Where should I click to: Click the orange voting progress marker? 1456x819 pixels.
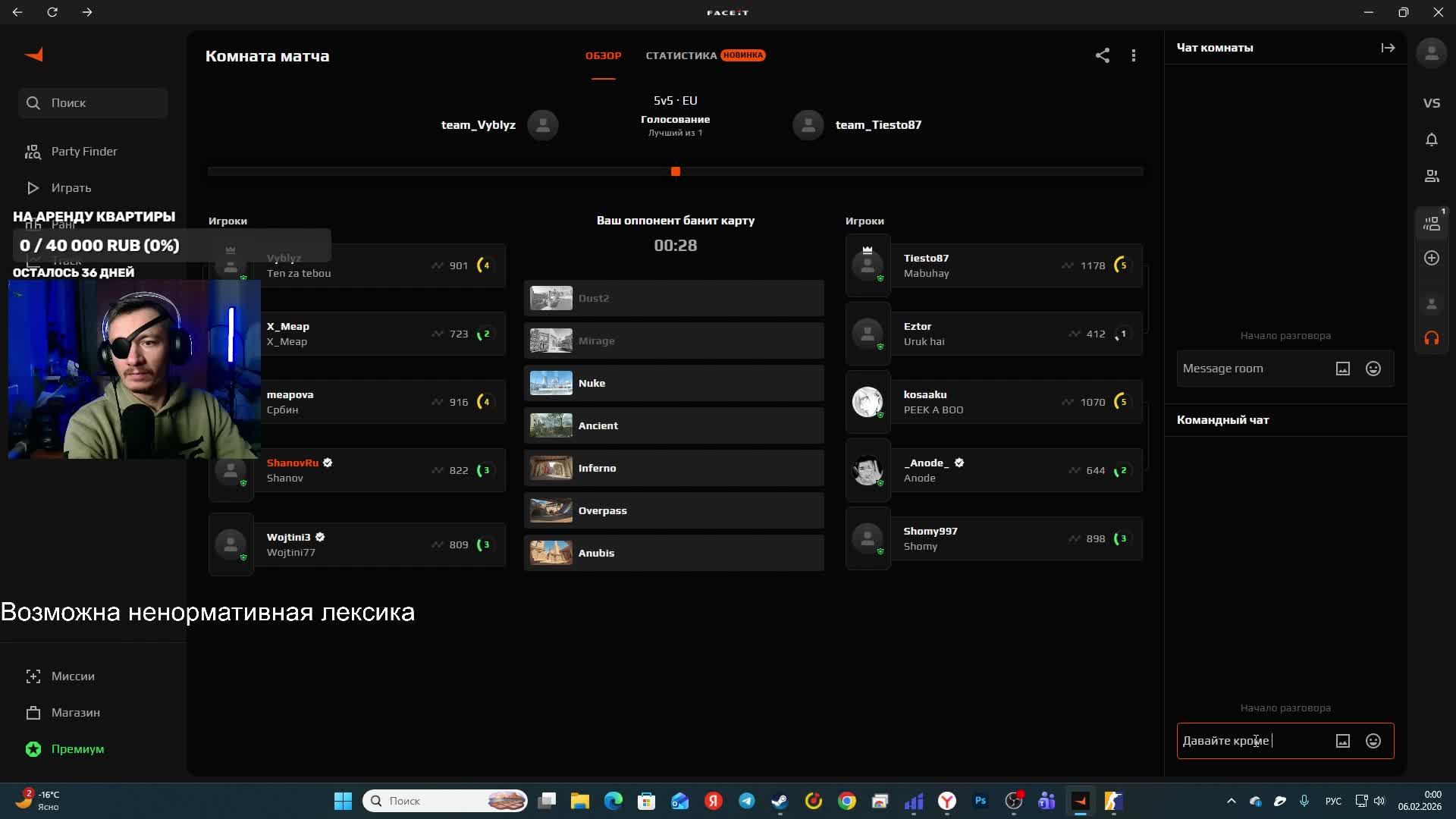(676, 171)
